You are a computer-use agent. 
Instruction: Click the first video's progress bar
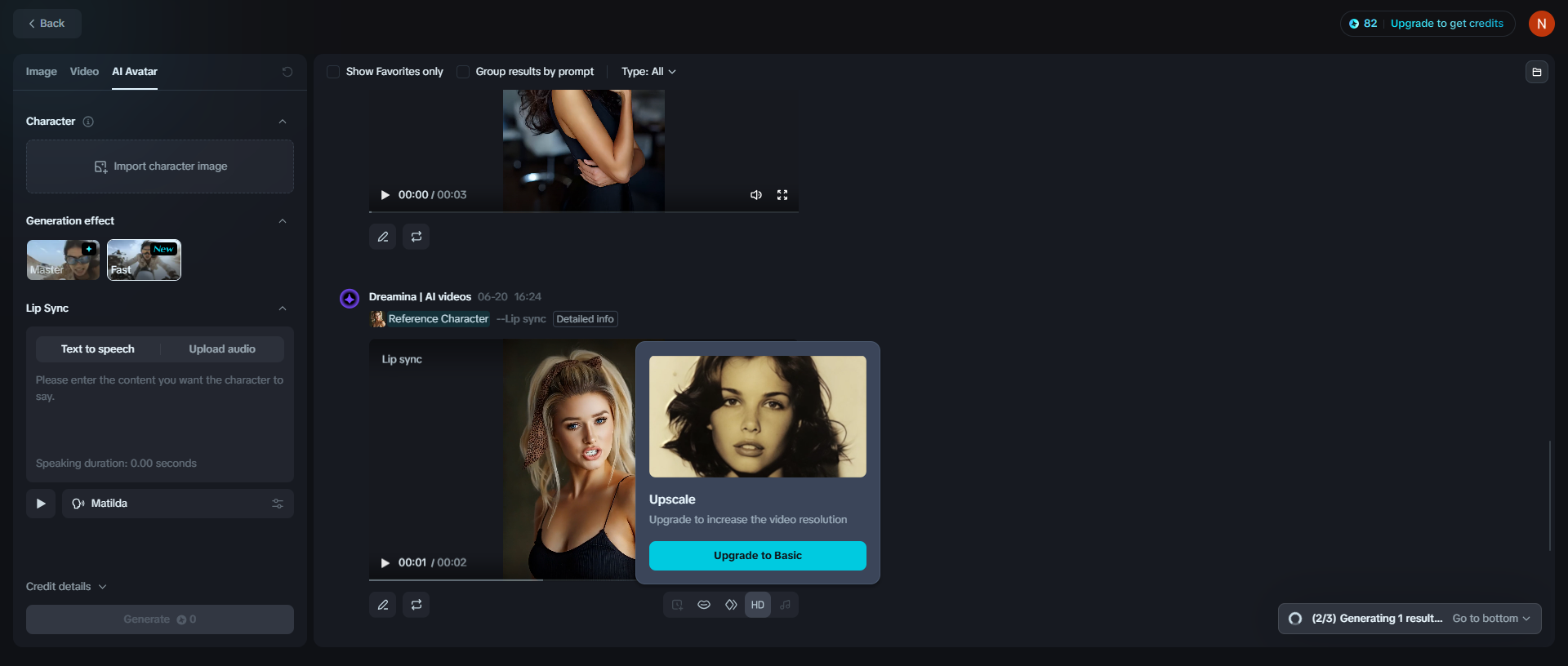584,212
